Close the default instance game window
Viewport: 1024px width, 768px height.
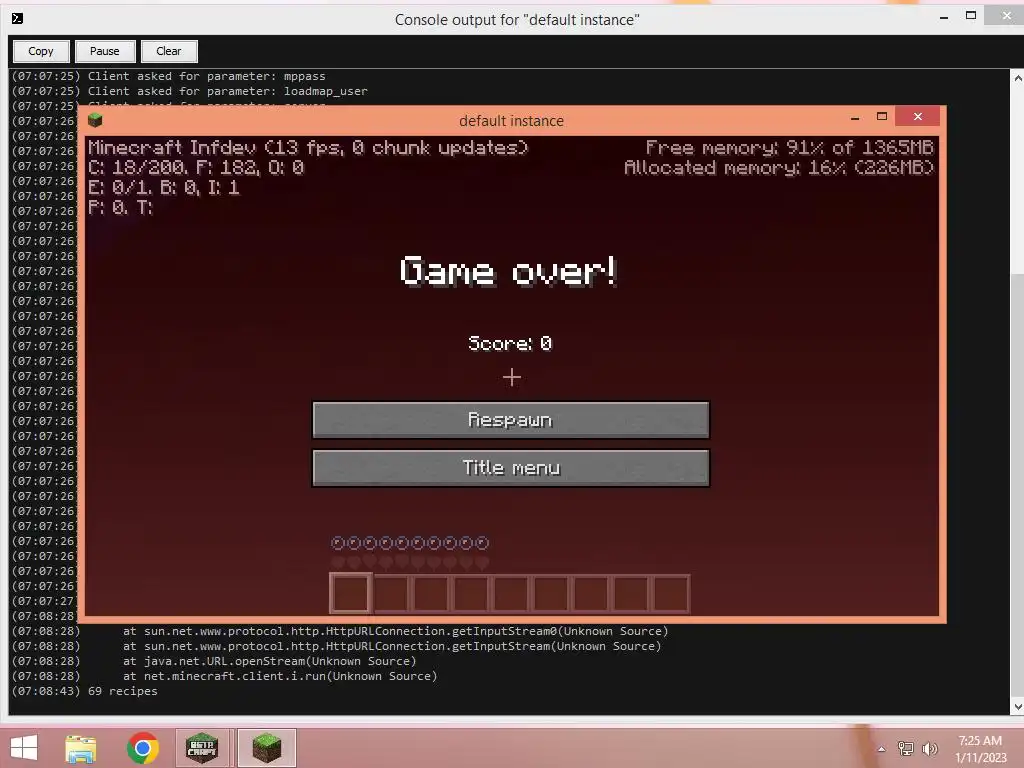click(918, 116)
